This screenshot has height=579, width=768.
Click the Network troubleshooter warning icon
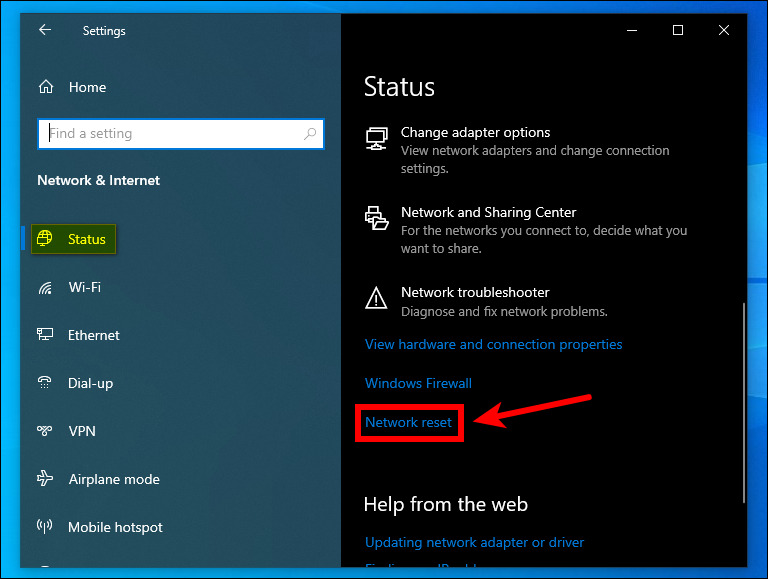click(376, 298)
